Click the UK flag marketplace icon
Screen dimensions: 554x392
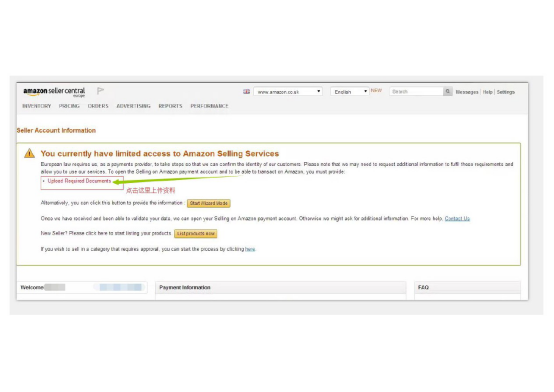pyautogui.click(x=246, y=92)
